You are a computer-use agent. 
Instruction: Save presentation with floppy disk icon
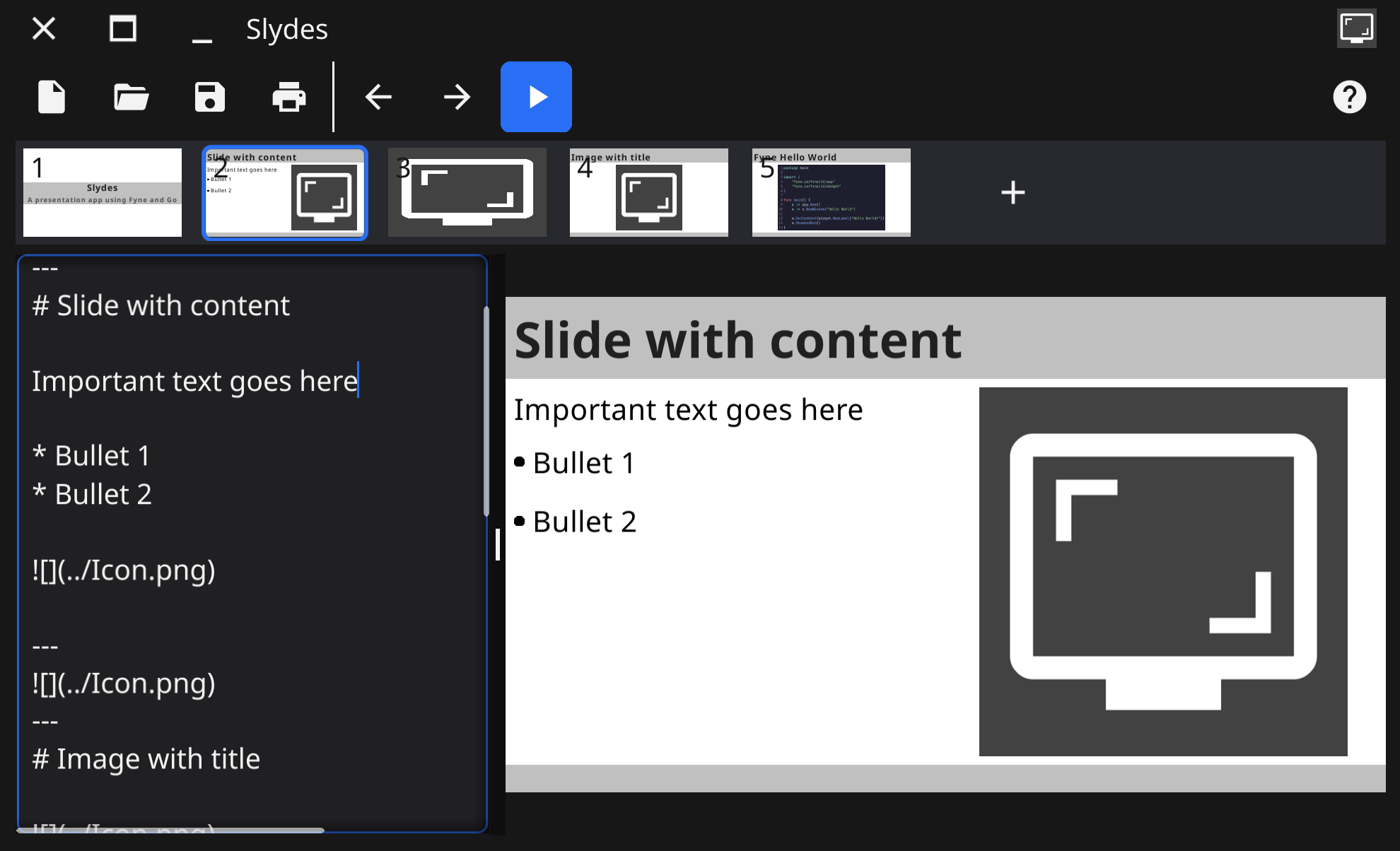(210, 97)
